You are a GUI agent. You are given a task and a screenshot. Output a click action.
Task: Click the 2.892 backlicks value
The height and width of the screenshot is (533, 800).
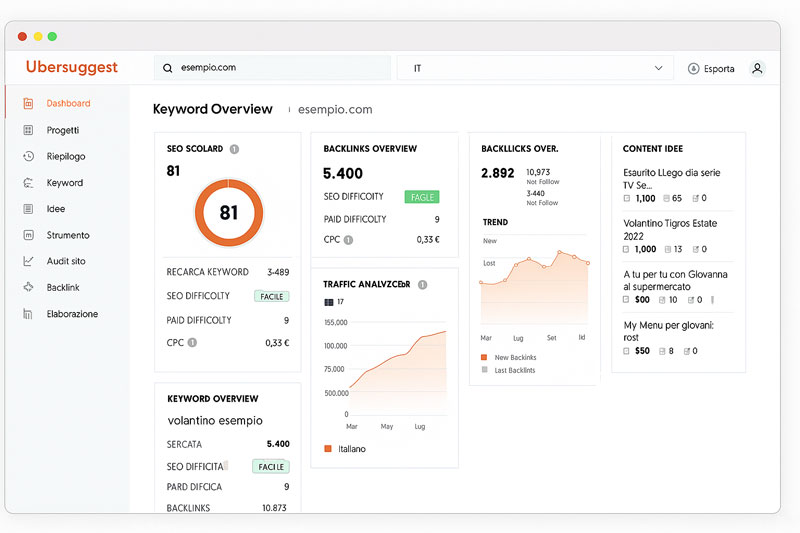click(497, 173)
